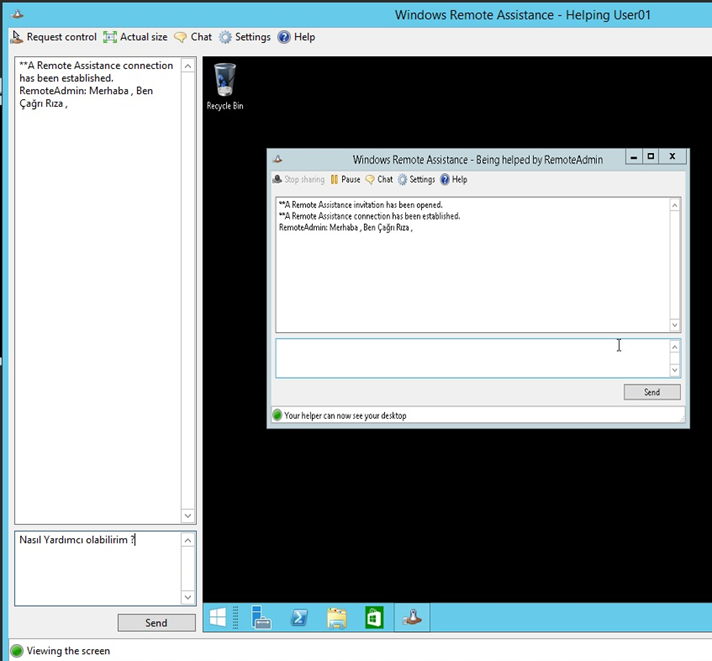712x661 pixels.
Task: Toggle Chat in Being helped window toolbar
Action: 379,179
